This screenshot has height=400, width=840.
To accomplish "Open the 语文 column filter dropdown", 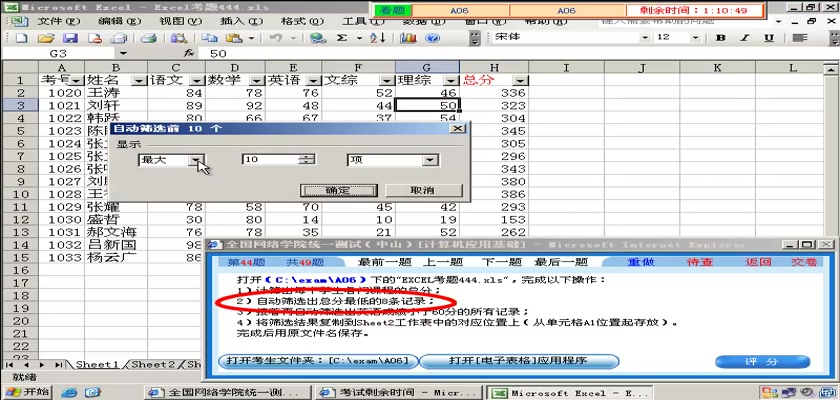I will click(198, 80).
